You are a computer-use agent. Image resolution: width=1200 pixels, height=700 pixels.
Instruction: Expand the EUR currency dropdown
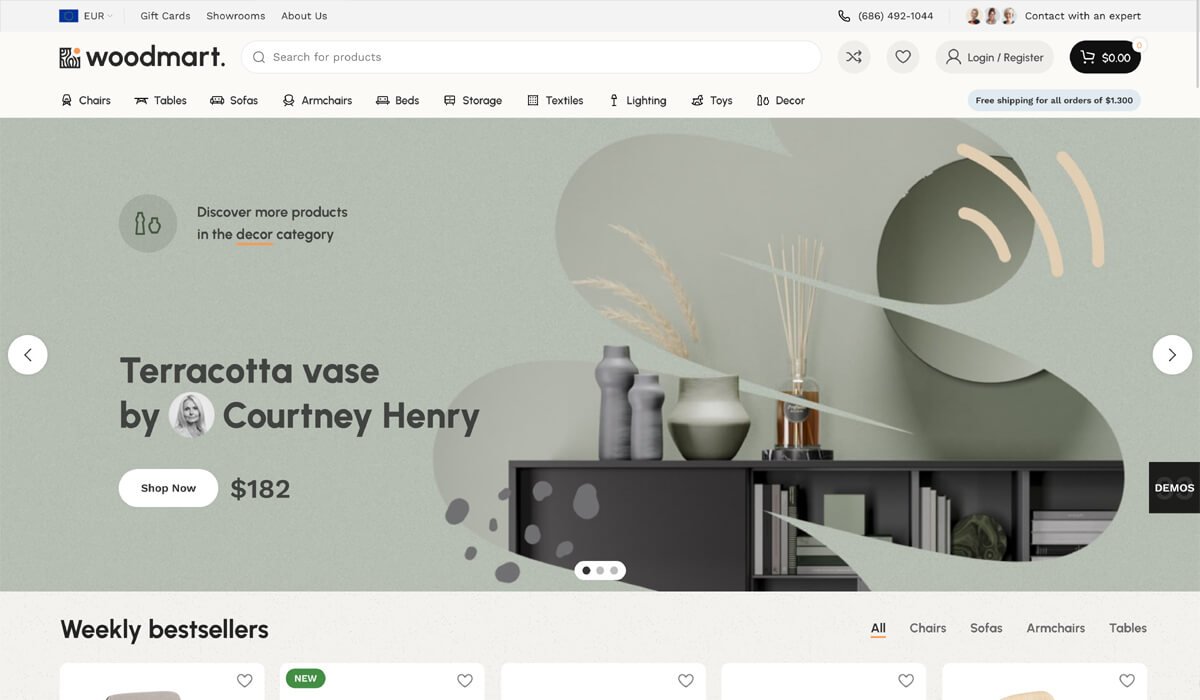coord(86,16)
